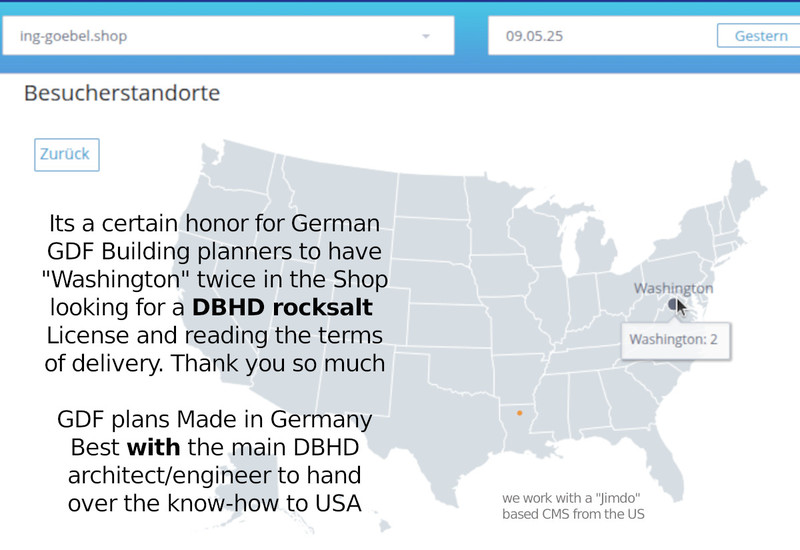The image size is (800, 550).
Task: Click the Washington label on the map
Action: point(673,288)
